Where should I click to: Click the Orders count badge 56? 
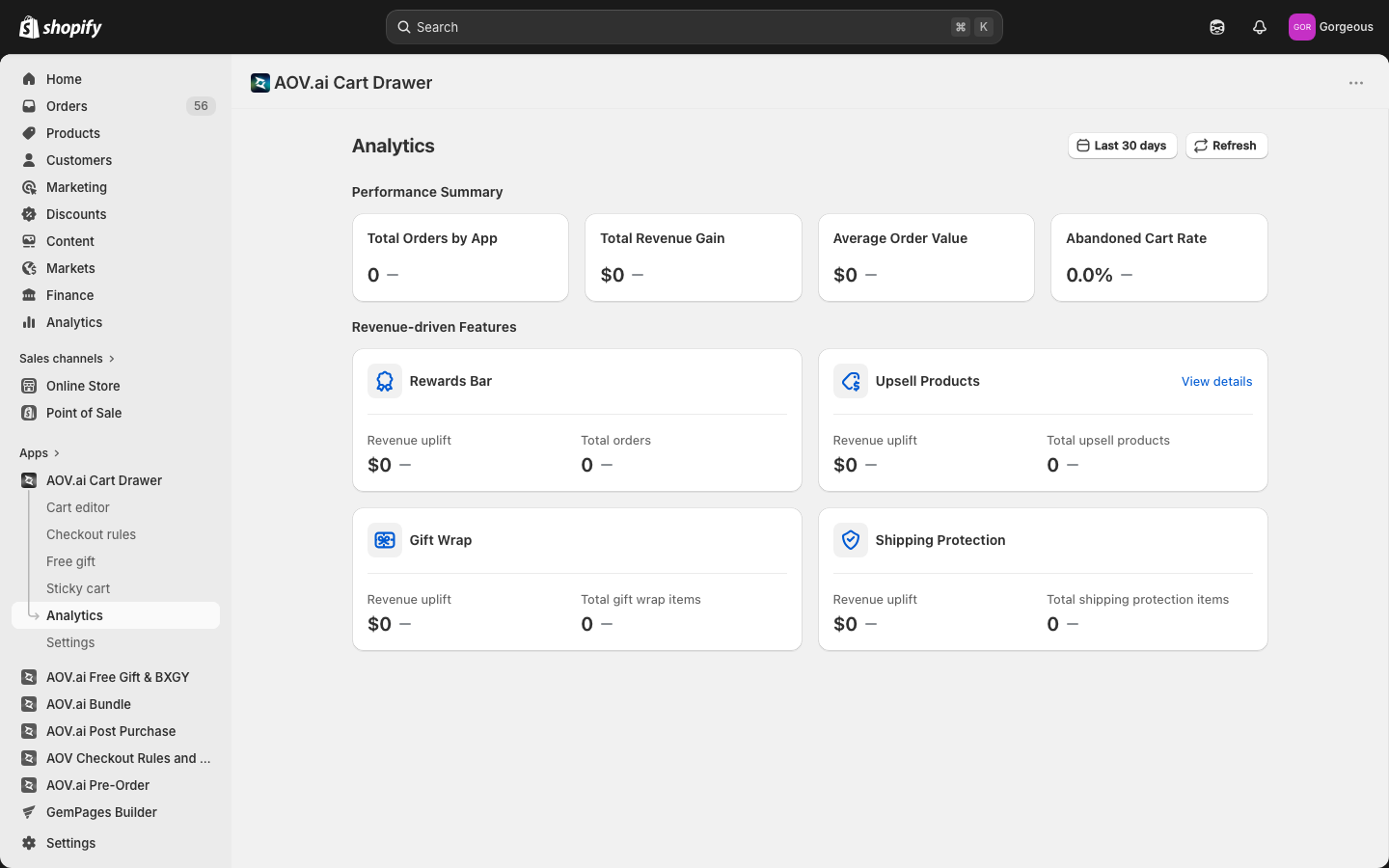[x=201, y=106]
